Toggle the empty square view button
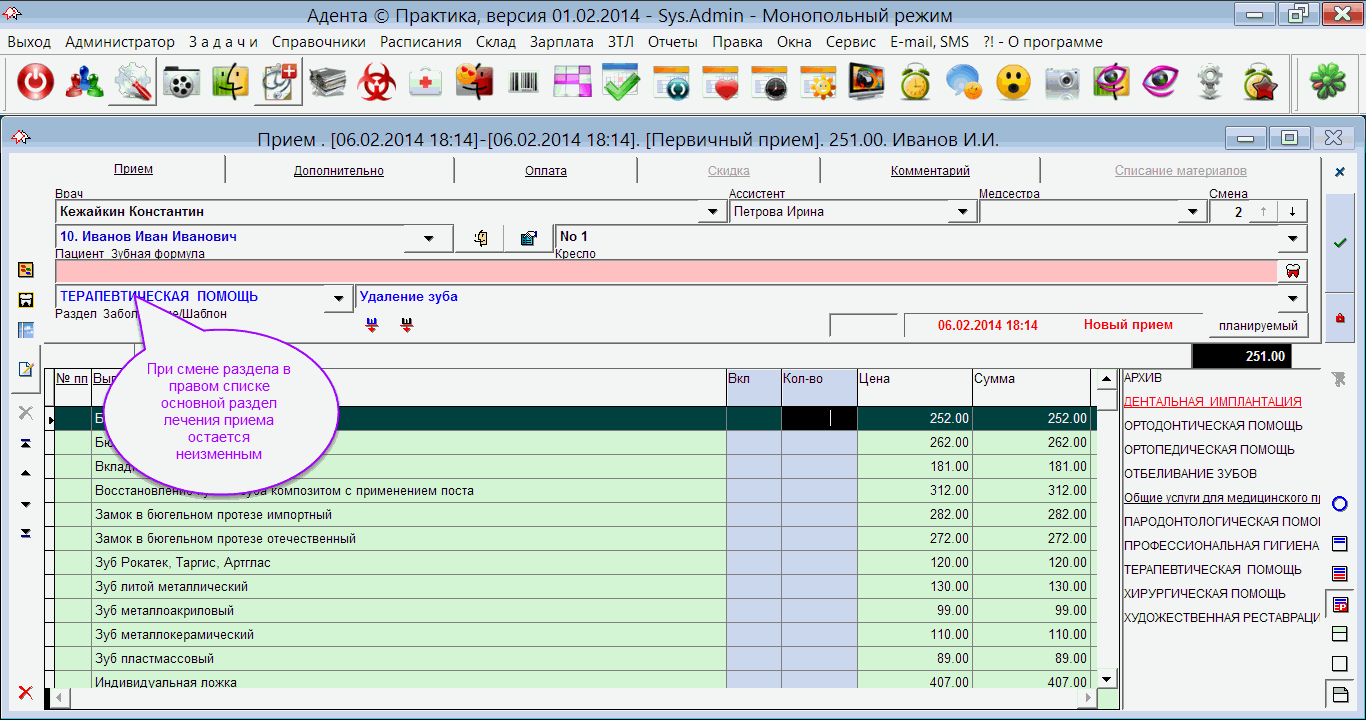1366x720 pixels. click(1340, 663)
